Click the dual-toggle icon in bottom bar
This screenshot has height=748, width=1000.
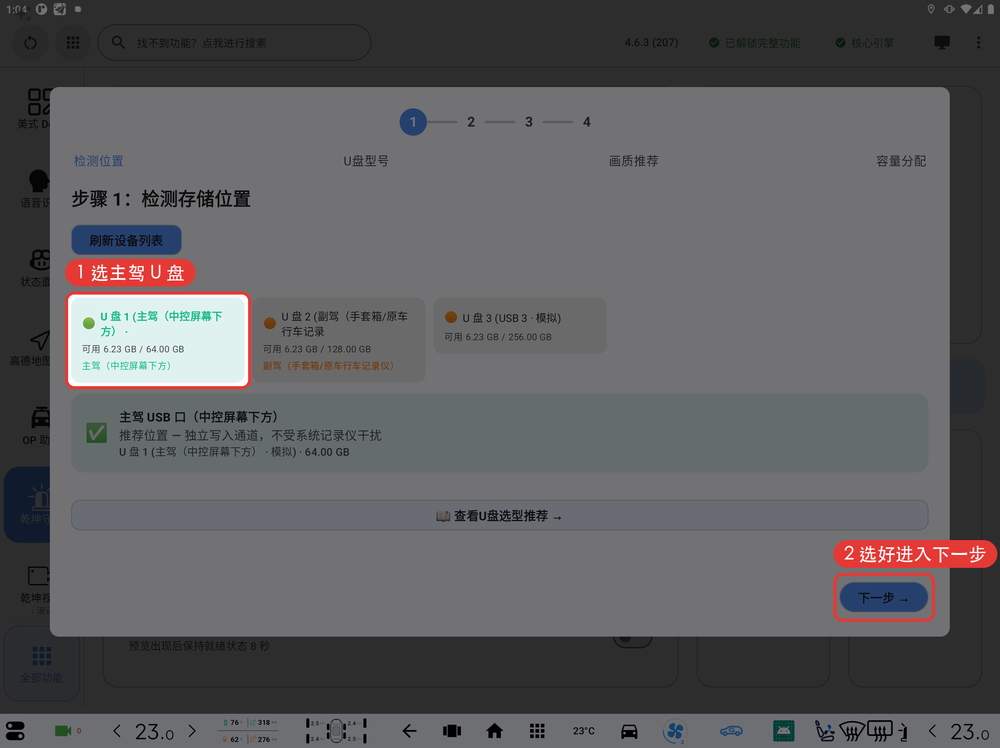[x=15, y=731]
